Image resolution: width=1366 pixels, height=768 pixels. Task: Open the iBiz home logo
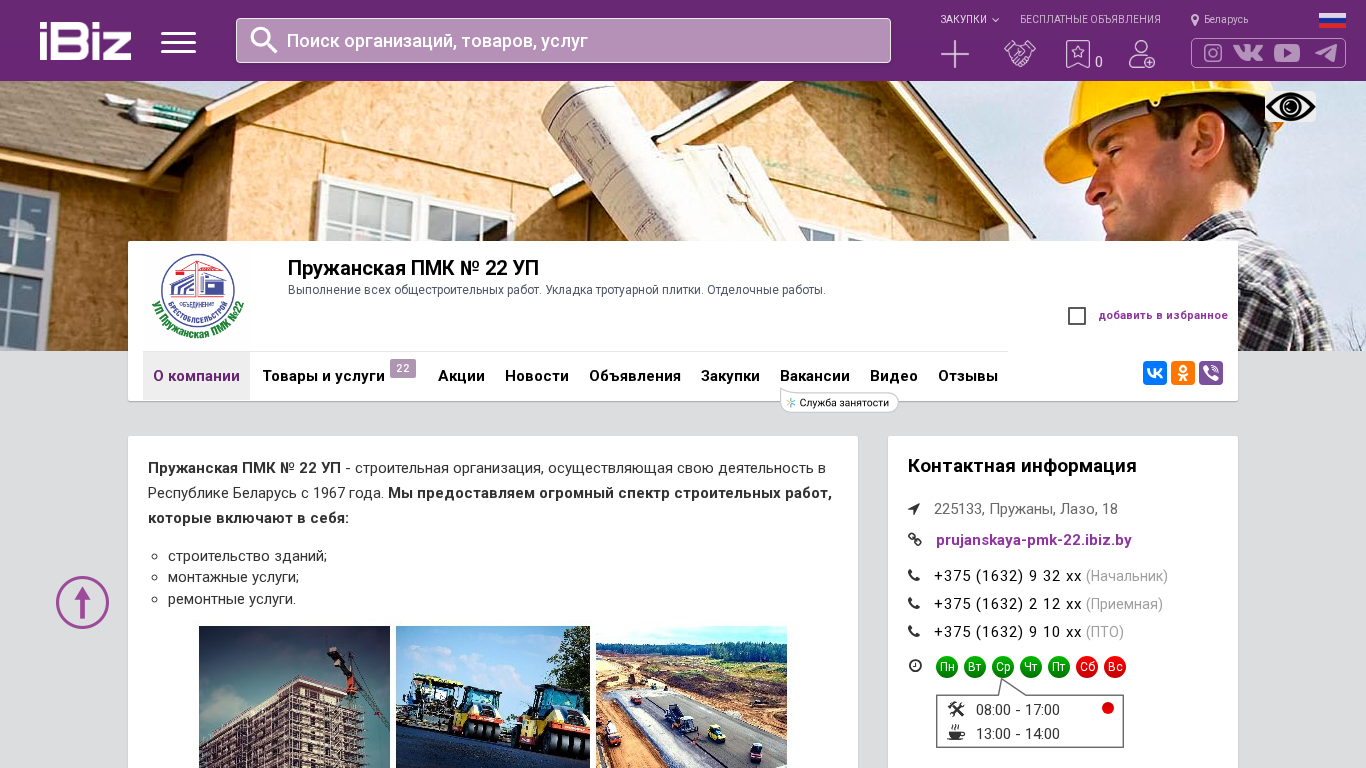point(85,41)
